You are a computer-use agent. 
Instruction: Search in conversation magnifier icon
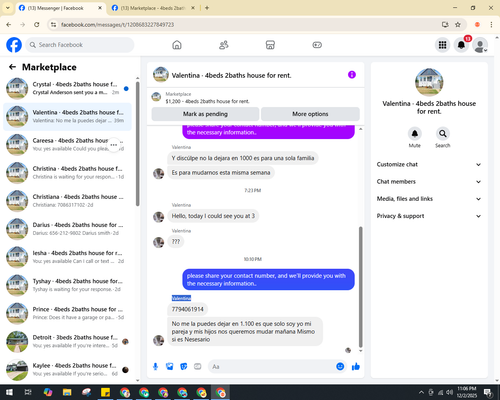(x=443, y=134)
